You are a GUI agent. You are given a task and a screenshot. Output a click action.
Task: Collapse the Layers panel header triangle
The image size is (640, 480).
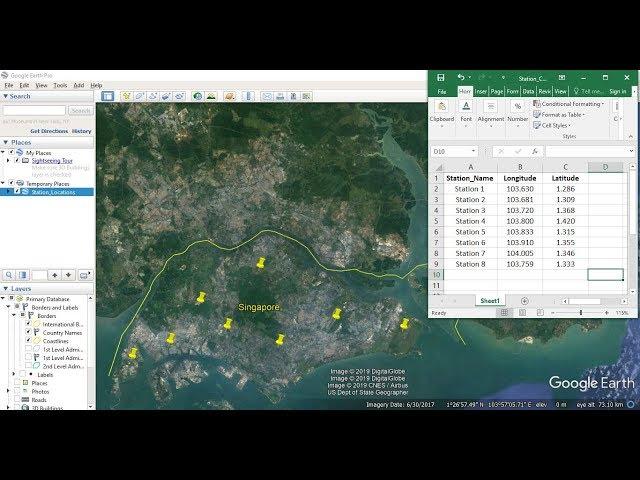point(5,289)
